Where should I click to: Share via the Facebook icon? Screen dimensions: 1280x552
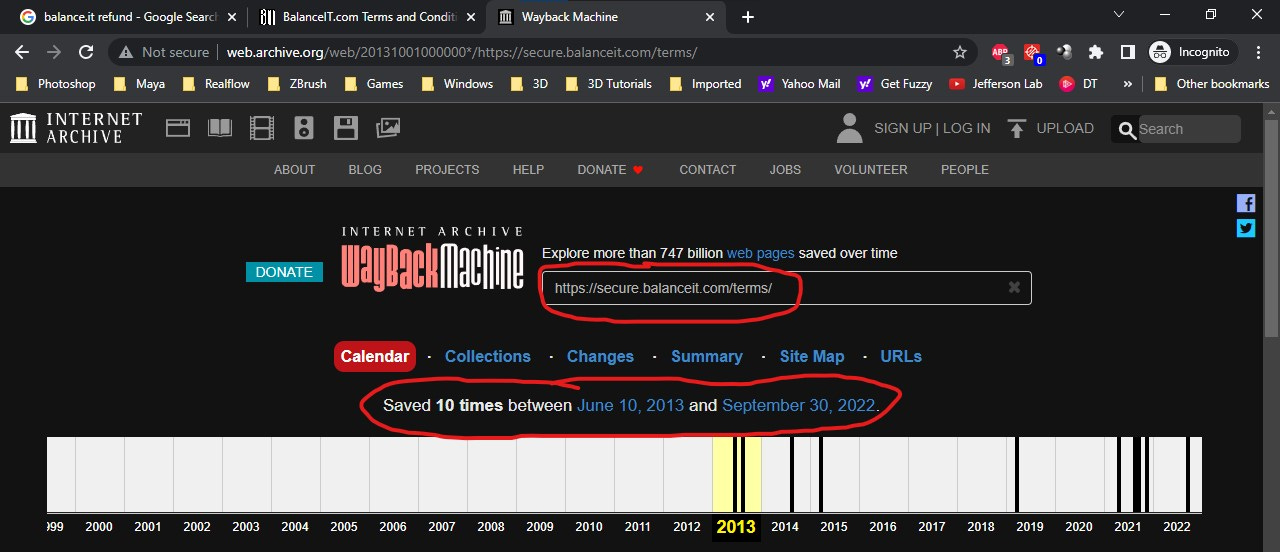[1246, 203]
